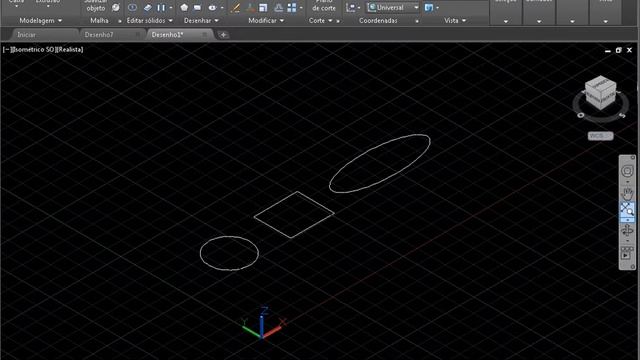Click viewport controls [-] label

point(6,49)
